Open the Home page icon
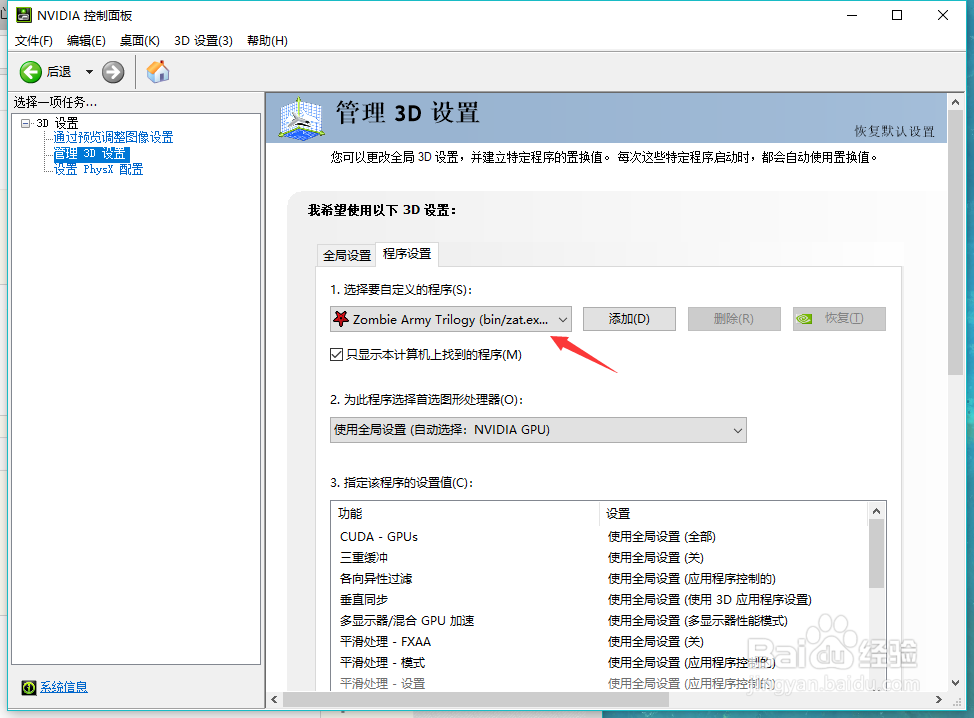Screen dimensions: 974x718 tap(158, 71)
